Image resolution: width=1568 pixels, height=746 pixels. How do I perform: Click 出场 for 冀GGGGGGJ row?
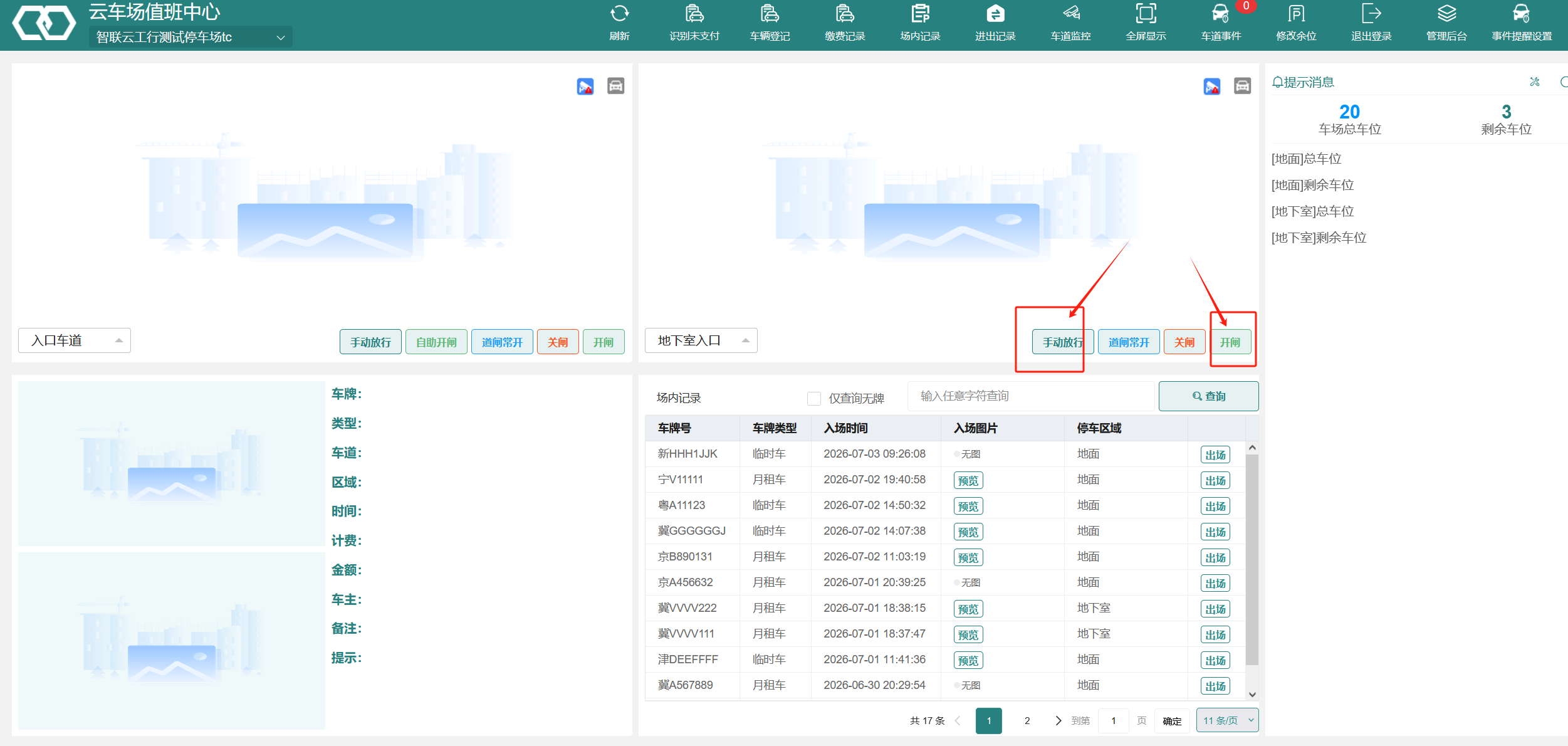click(x=1215, y=532)
